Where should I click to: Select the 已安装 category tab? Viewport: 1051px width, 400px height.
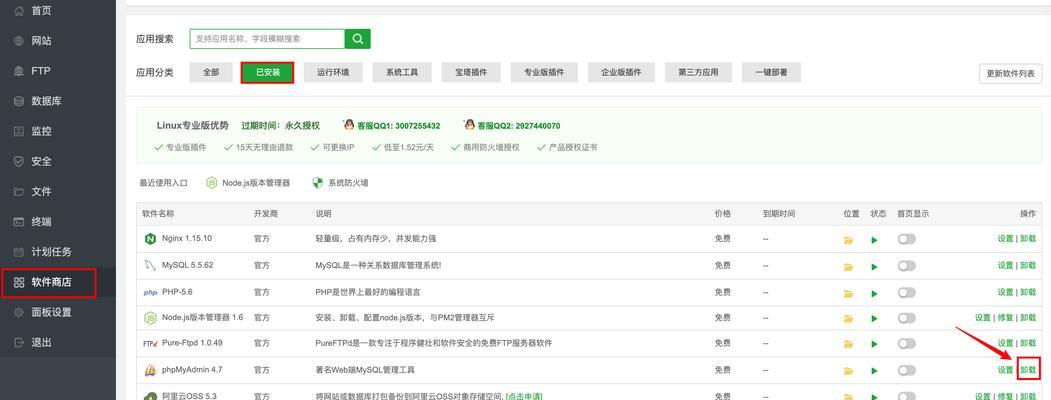coord(267,72)
